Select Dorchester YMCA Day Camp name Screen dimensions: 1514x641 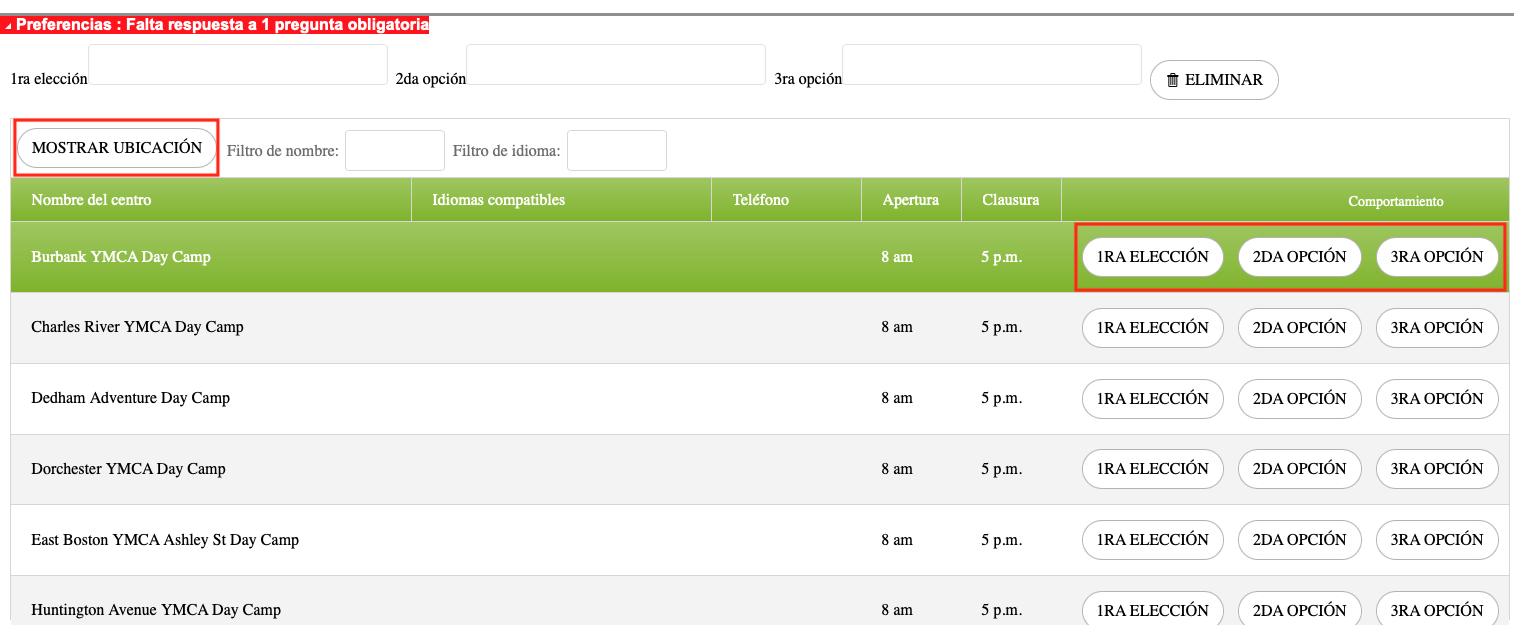[128, 469]
